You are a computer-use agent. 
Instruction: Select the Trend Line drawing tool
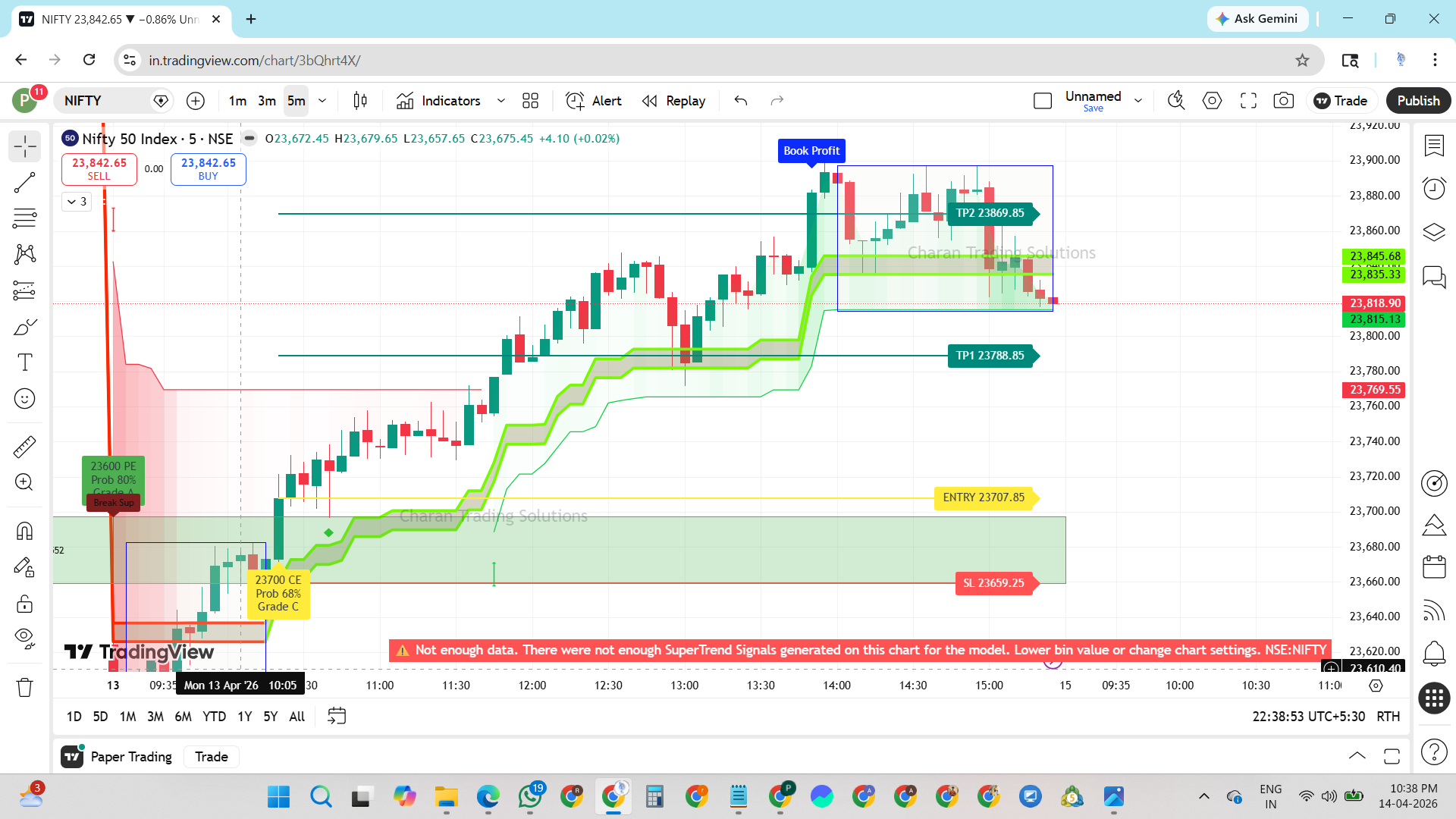24,182
